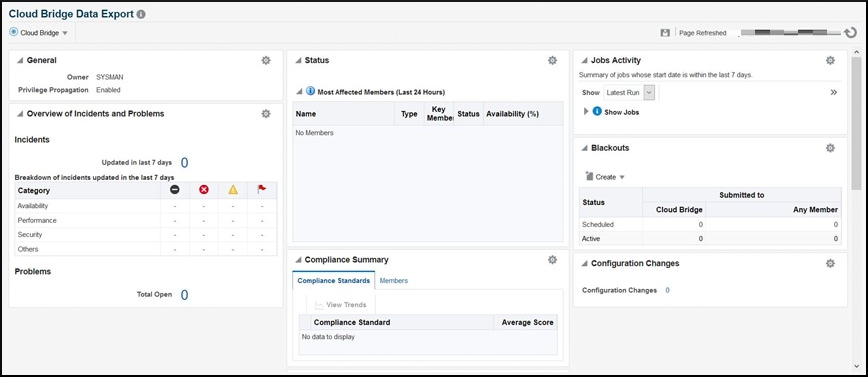Image resolution: width=868 pixels, height=377 pixels.
Task: Click the double-arrow icon in Jobs Activity
Action: 834,92
